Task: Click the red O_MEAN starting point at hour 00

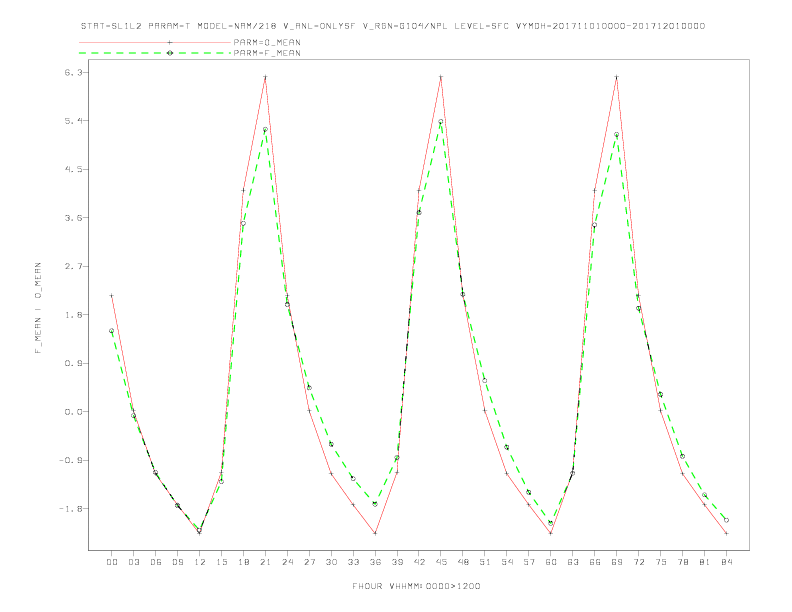Action: [112, 296]
